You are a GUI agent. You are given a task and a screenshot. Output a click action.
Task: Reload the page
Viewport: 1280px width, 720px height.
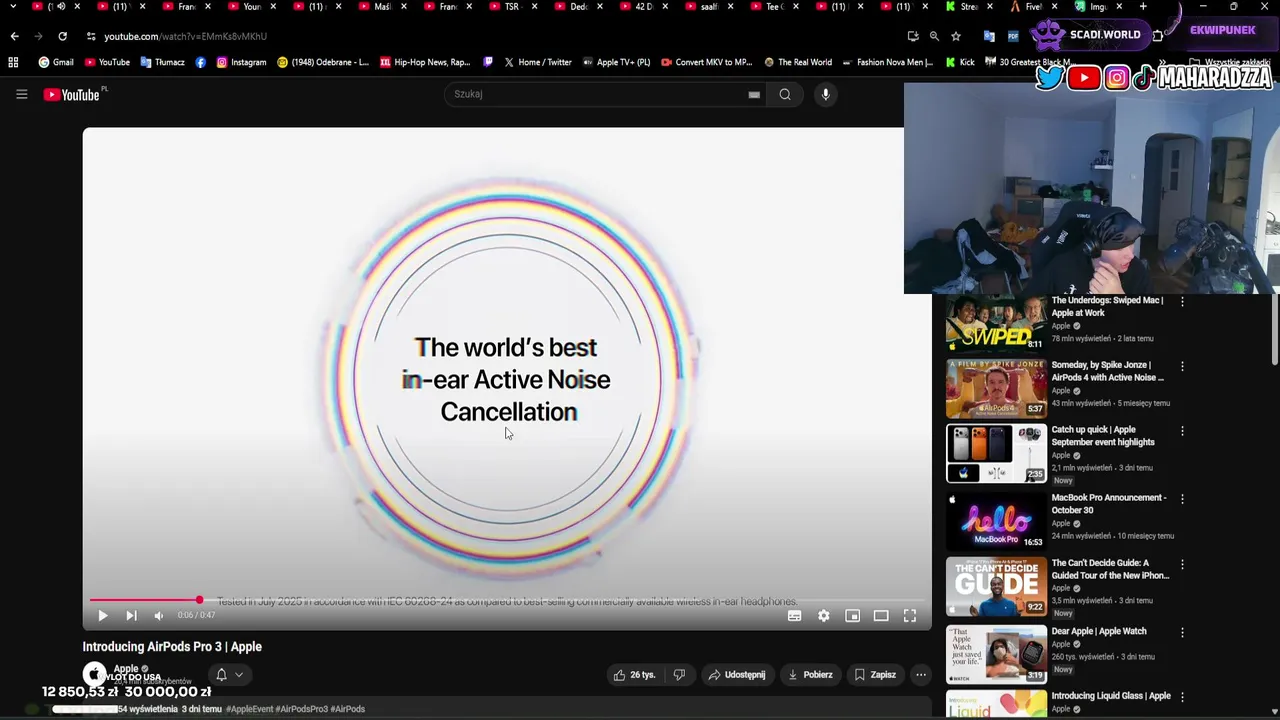coord(62,36)
